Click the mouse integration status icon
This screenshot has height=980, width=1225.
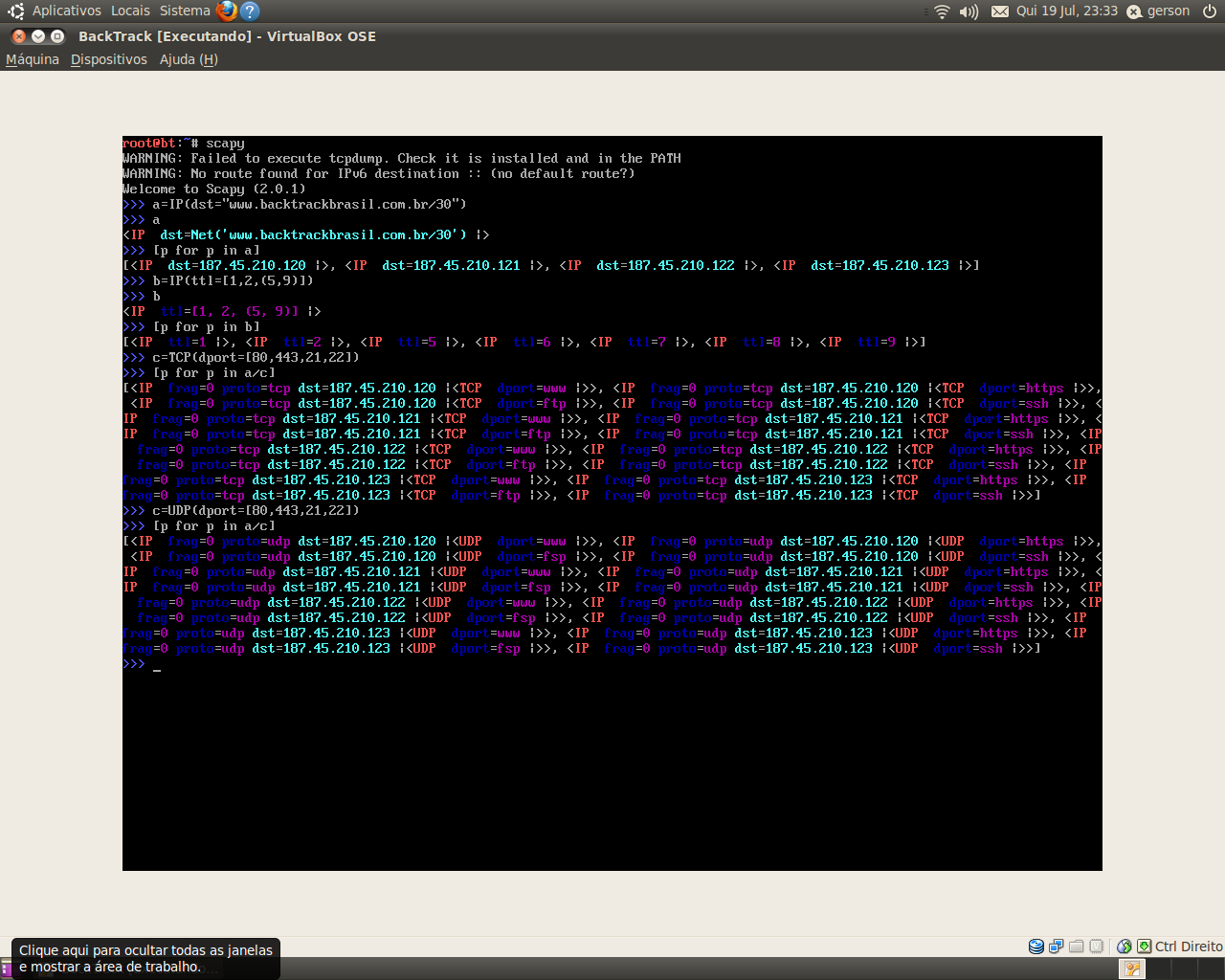[1125, 947]
